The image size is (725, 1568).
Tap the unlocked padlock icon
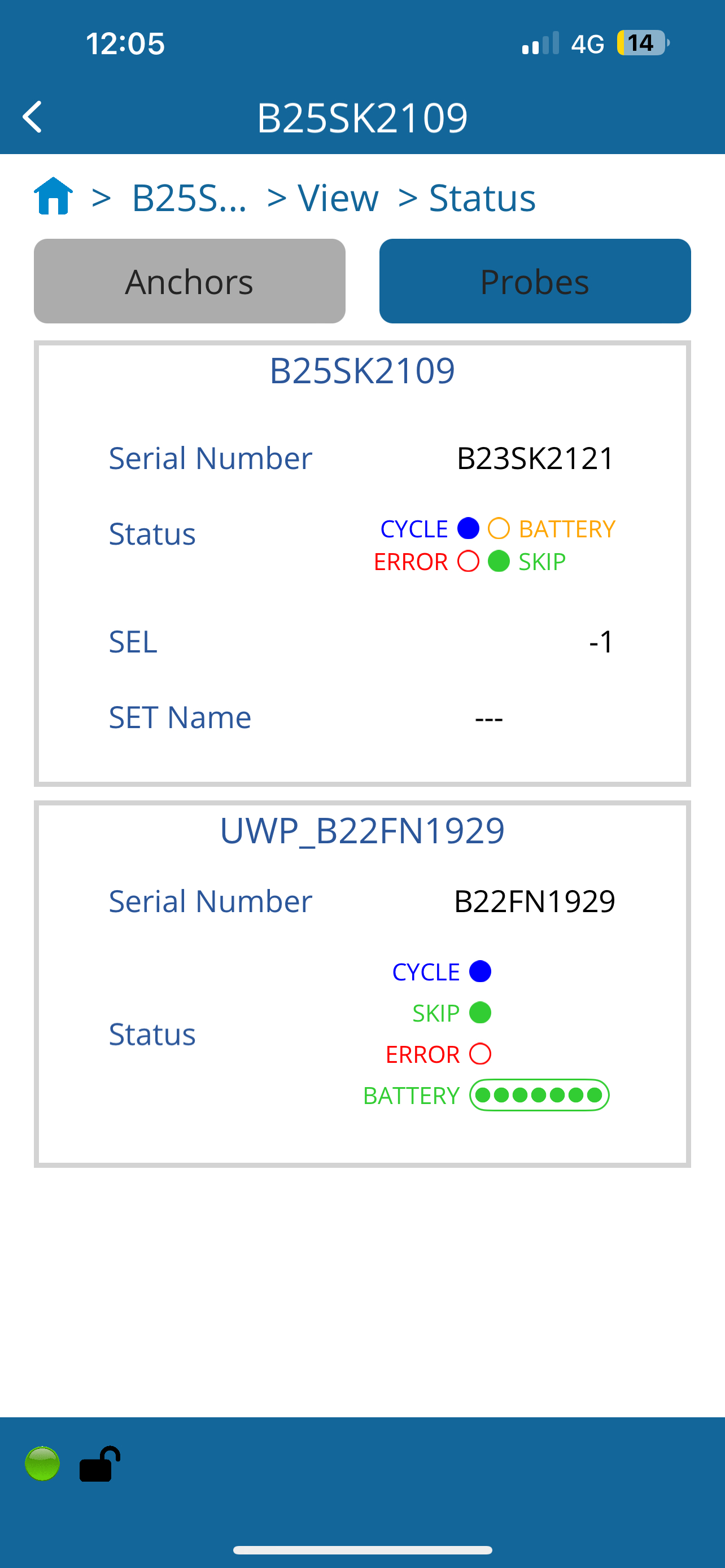pyautogui.click(x=100, y=1464)
